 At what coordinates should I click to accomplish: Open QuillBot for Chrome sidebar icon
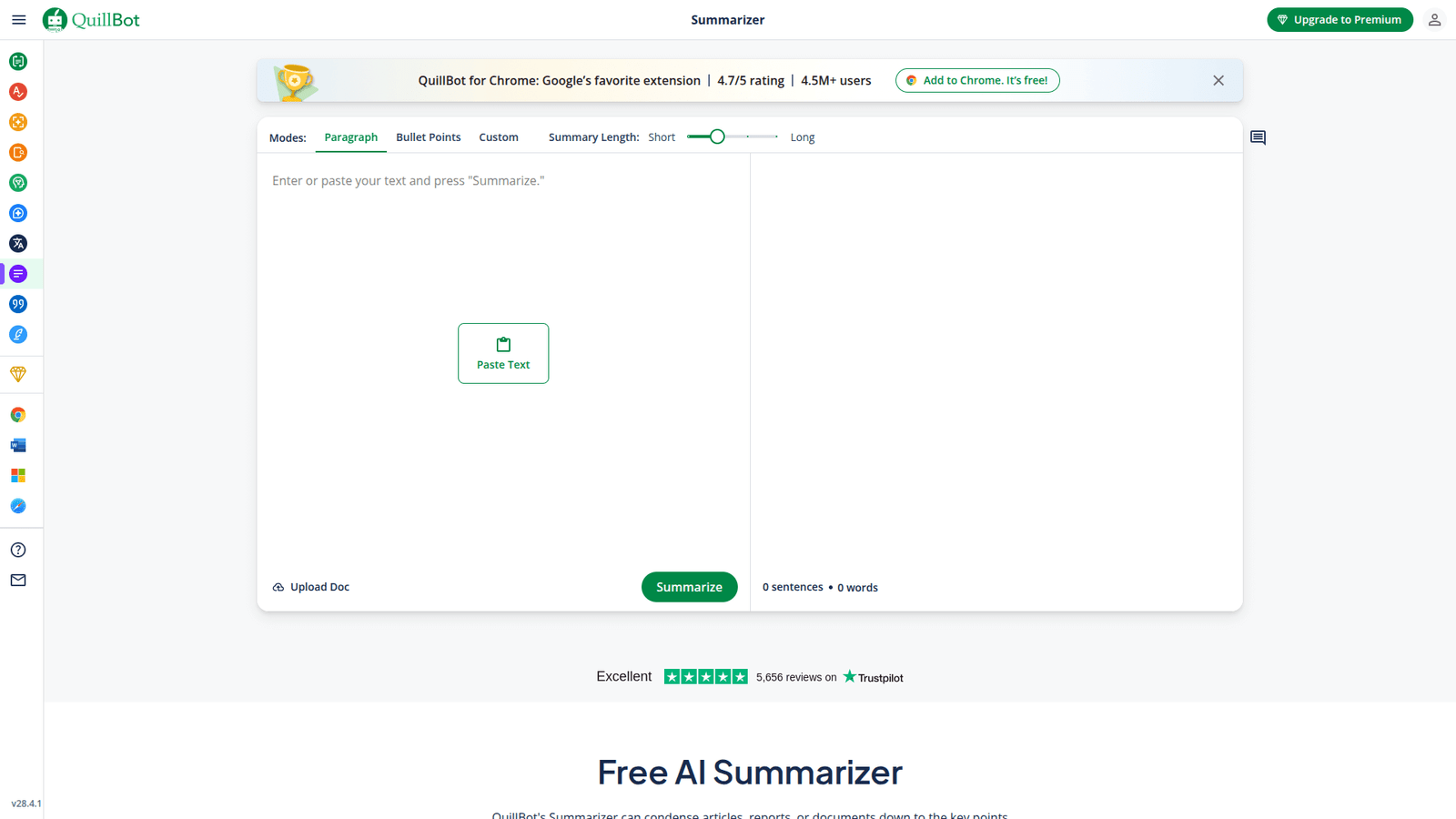(18, 415)
